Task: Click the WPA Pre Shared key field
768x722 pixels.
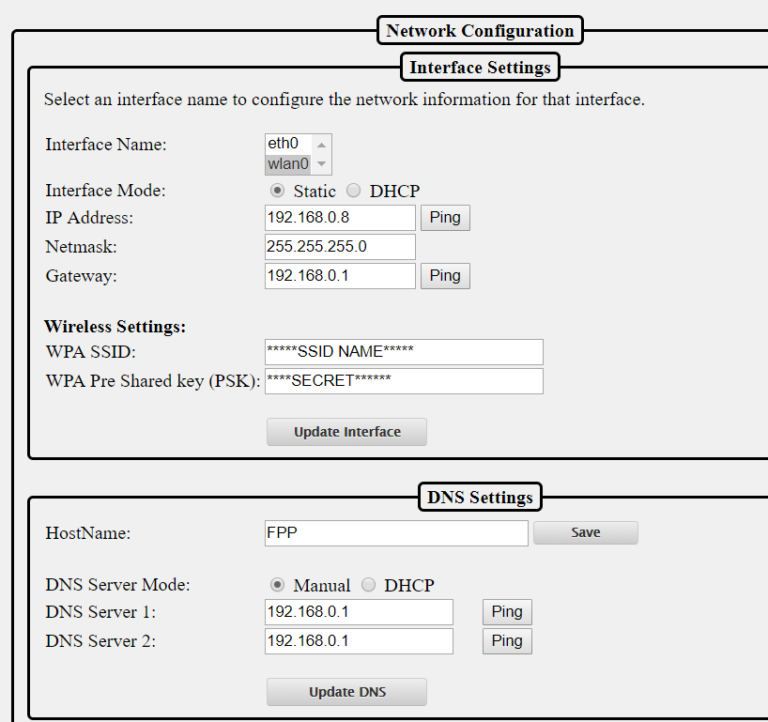Action: 403,381
